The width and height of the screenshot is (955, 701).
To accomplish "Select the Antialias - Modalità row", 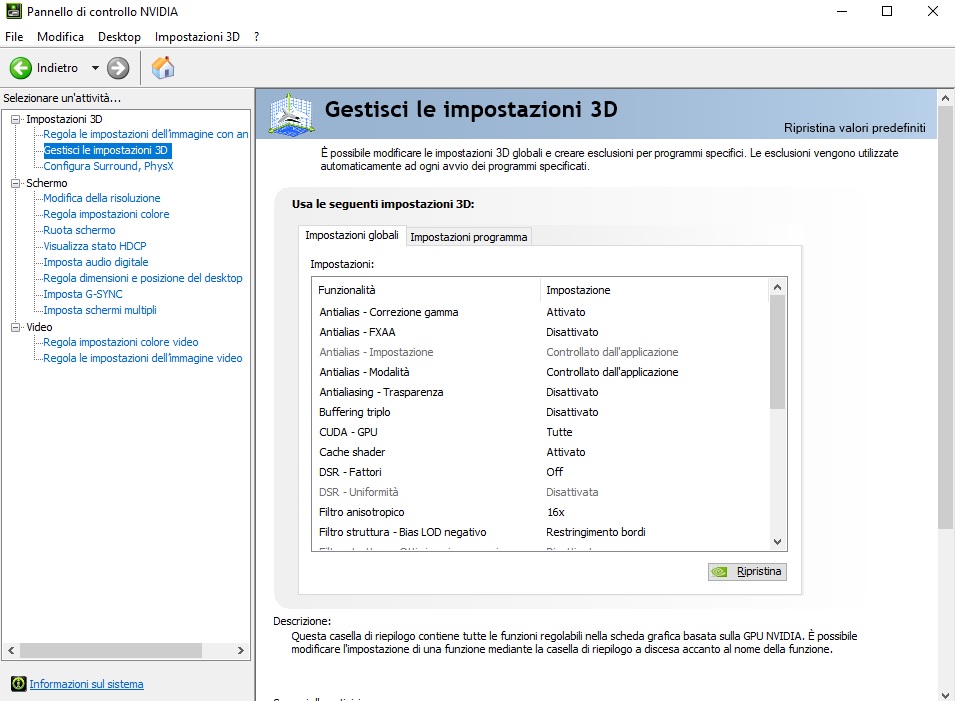I will coord(540,372).
